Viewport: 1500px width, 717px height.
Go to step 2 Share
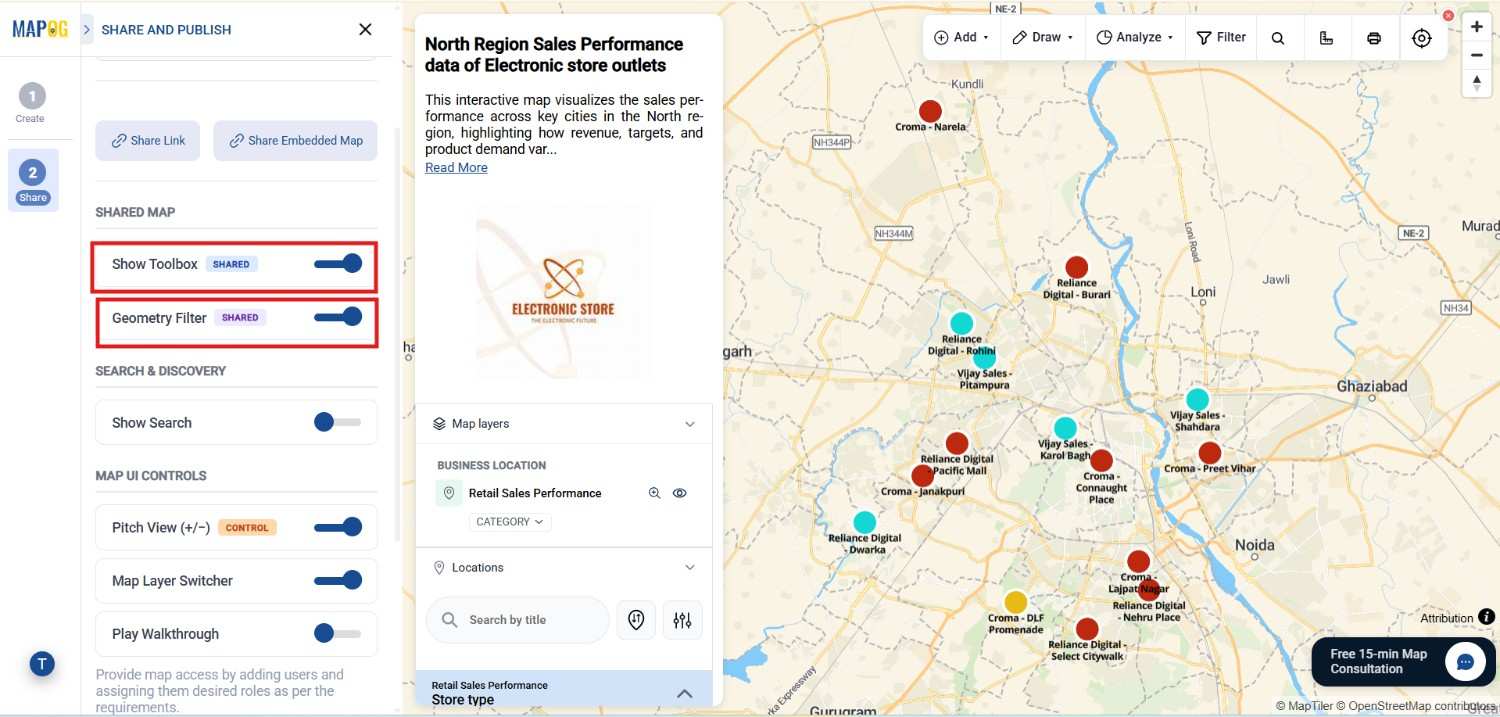point(33,180)
